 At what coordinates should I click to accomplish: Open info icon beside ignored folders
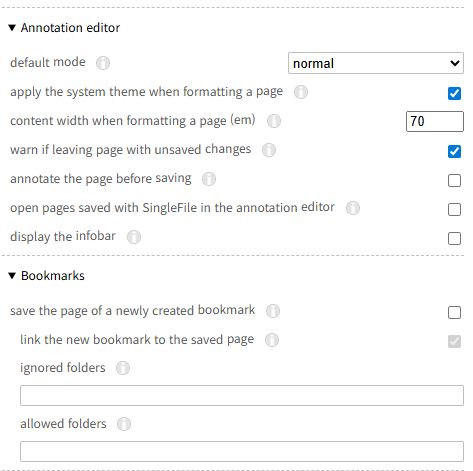coord(123,368)
